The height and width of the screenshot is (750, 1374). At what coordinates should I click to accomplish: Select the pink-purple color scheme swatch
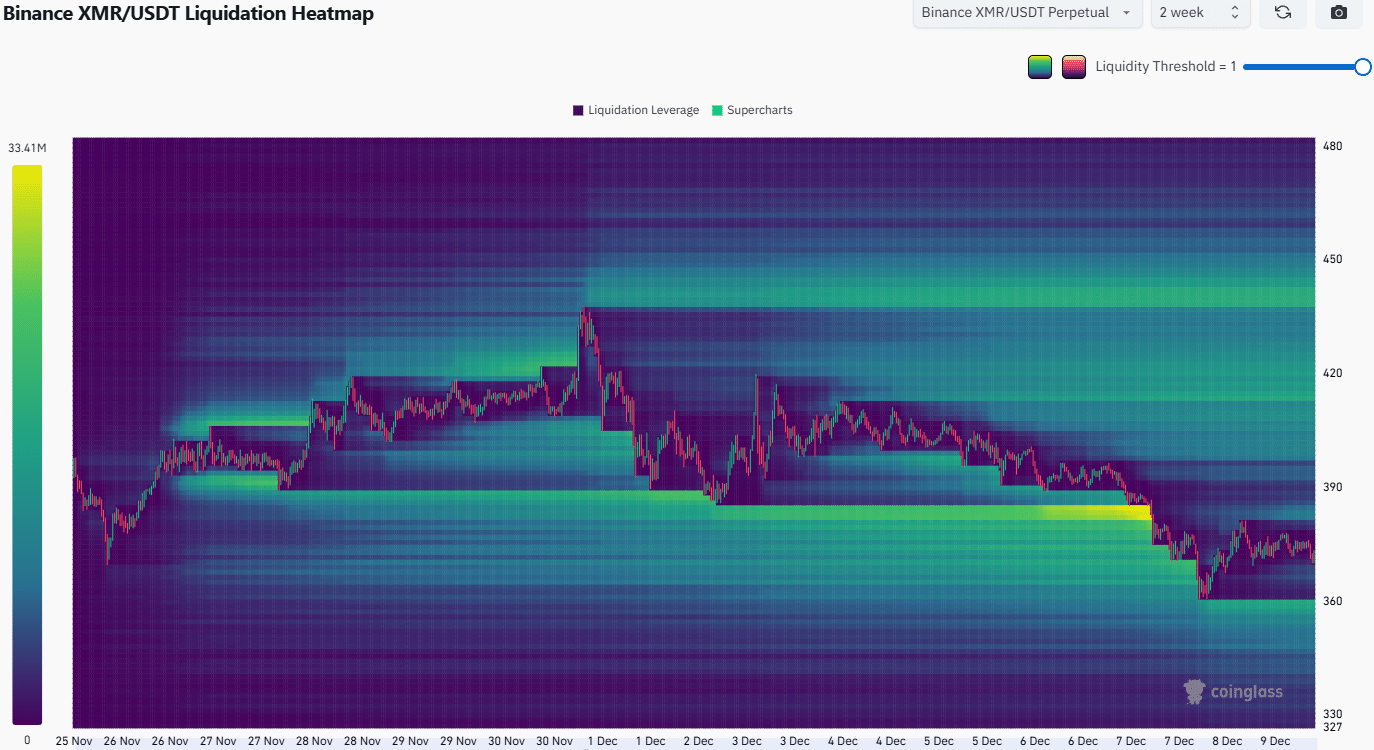pyautogui.click(x=1074, y=67)
